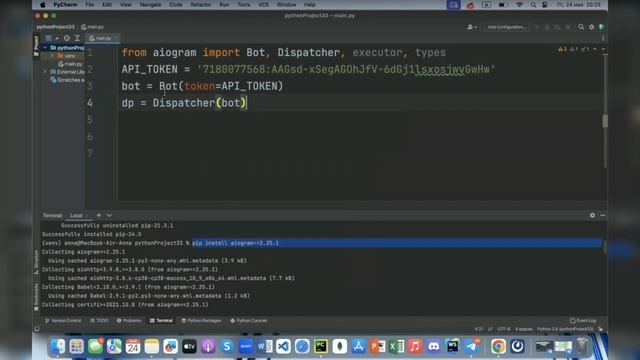Screen dimensions: 640x360
Task: Select main.py in the project tree
Action: point(70,64)
